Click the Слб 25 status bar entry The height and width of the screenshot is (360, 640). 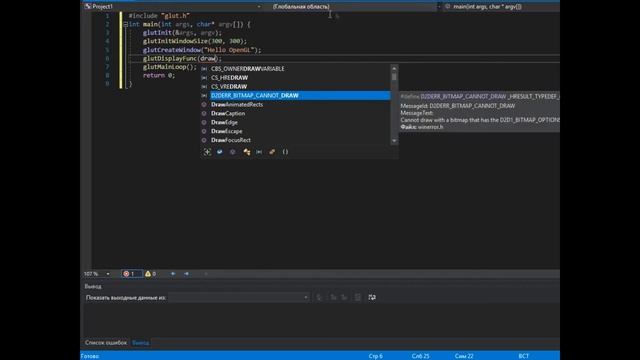point(420,356)
